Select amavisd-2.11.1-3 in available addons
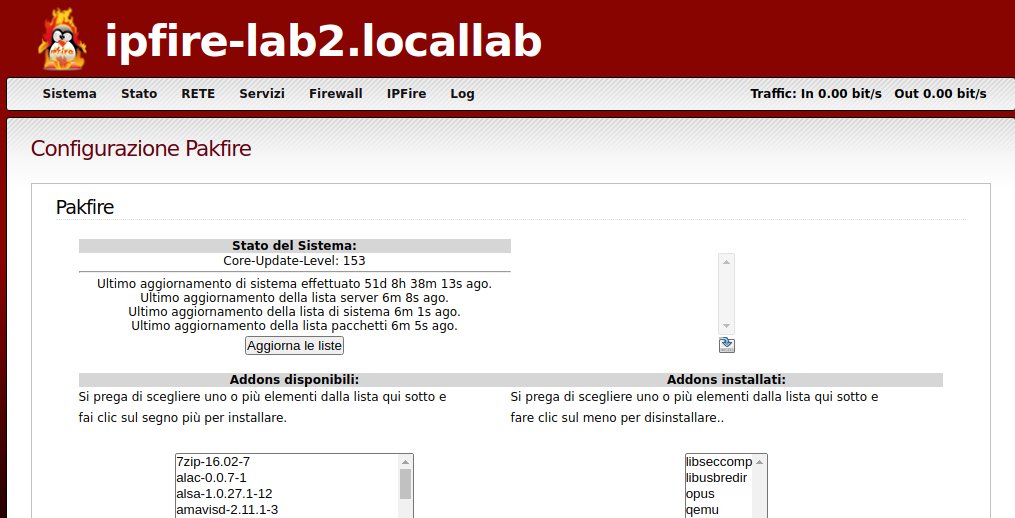This screenshot has width=1015, height=518. 287,510
